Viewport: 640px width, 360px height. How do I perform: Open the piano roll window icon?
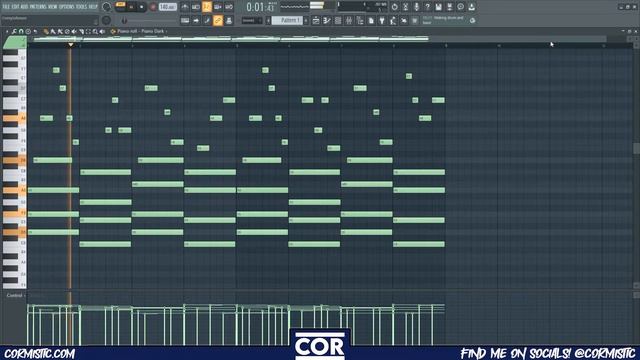pos(327,20)
